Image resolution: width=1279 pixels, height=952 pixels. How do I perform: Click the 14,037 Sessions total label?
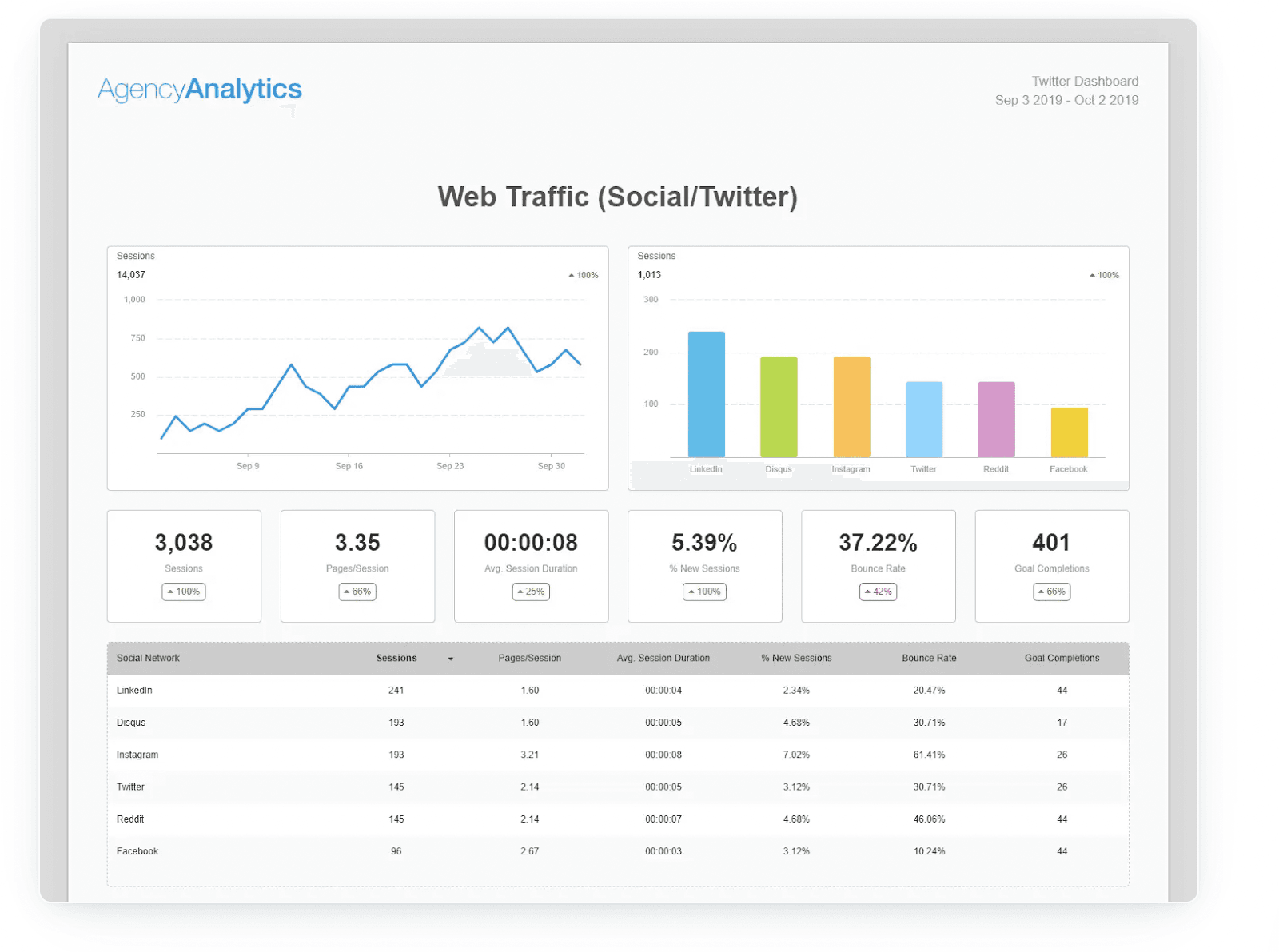tap(133, 274)
